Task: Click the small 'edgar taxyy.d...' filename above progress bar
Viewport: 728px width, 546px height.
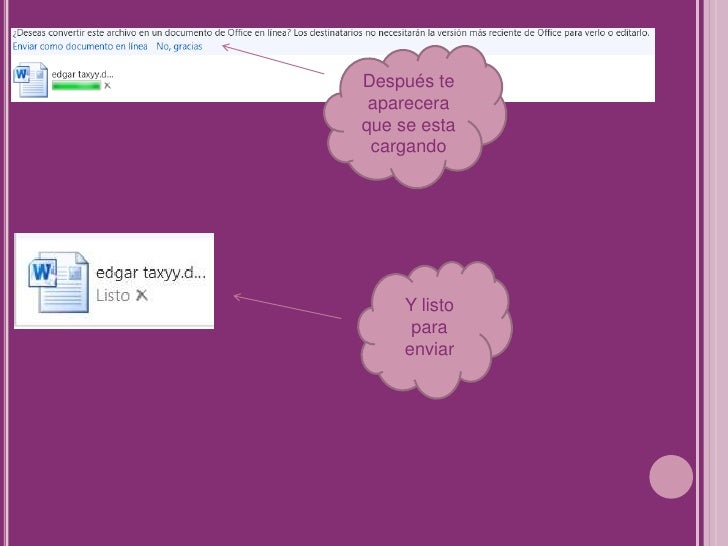Action: pos(83,74)
